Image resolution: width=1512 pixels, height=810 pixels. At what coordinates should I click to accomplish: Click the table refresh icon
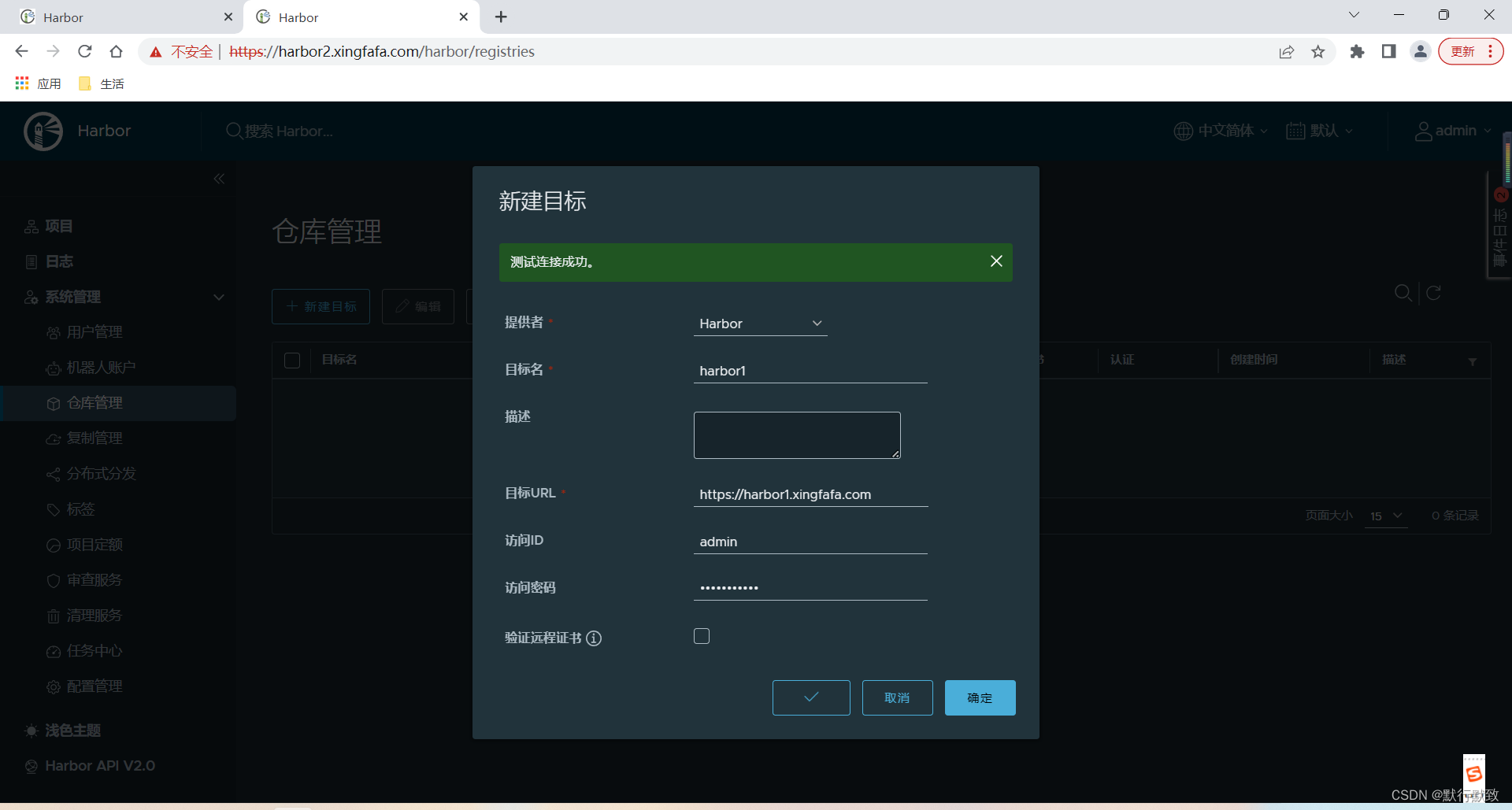[1434, 293]
